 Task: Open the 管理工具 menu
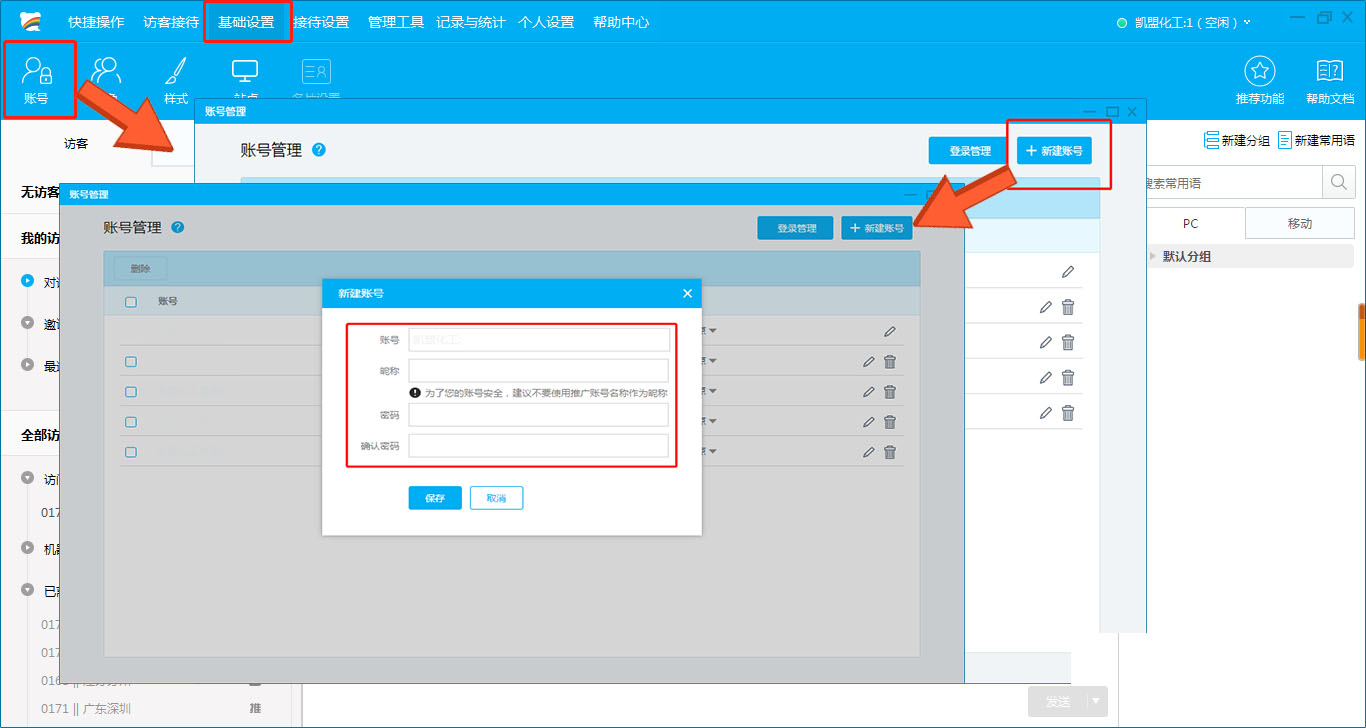coord(396,22)
